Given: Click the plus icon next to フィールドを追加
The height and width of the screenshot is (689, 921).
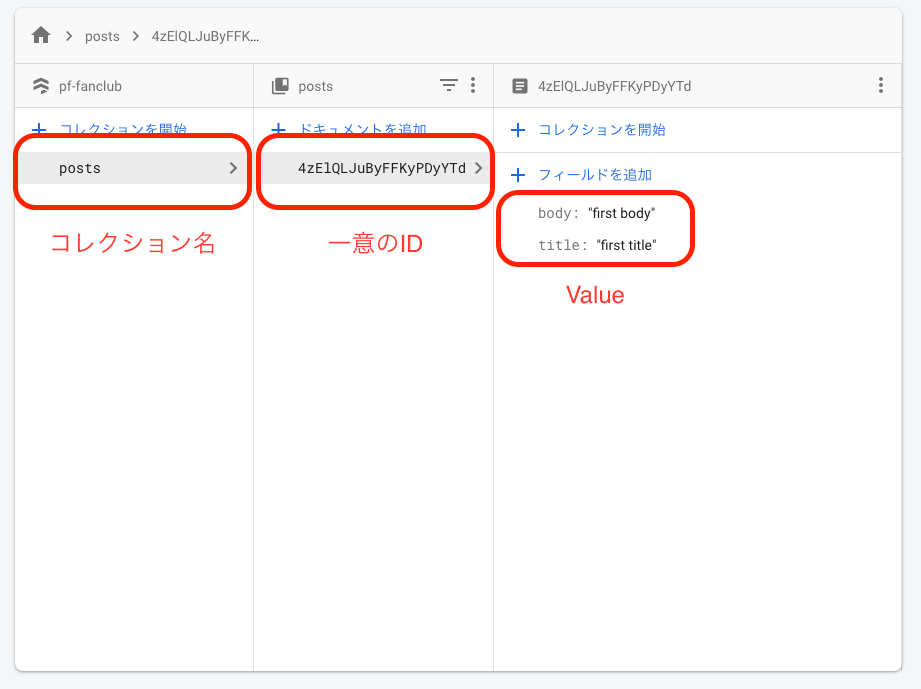Looking at the screenshot, I should pyautogui.click(x=518, y=174).
